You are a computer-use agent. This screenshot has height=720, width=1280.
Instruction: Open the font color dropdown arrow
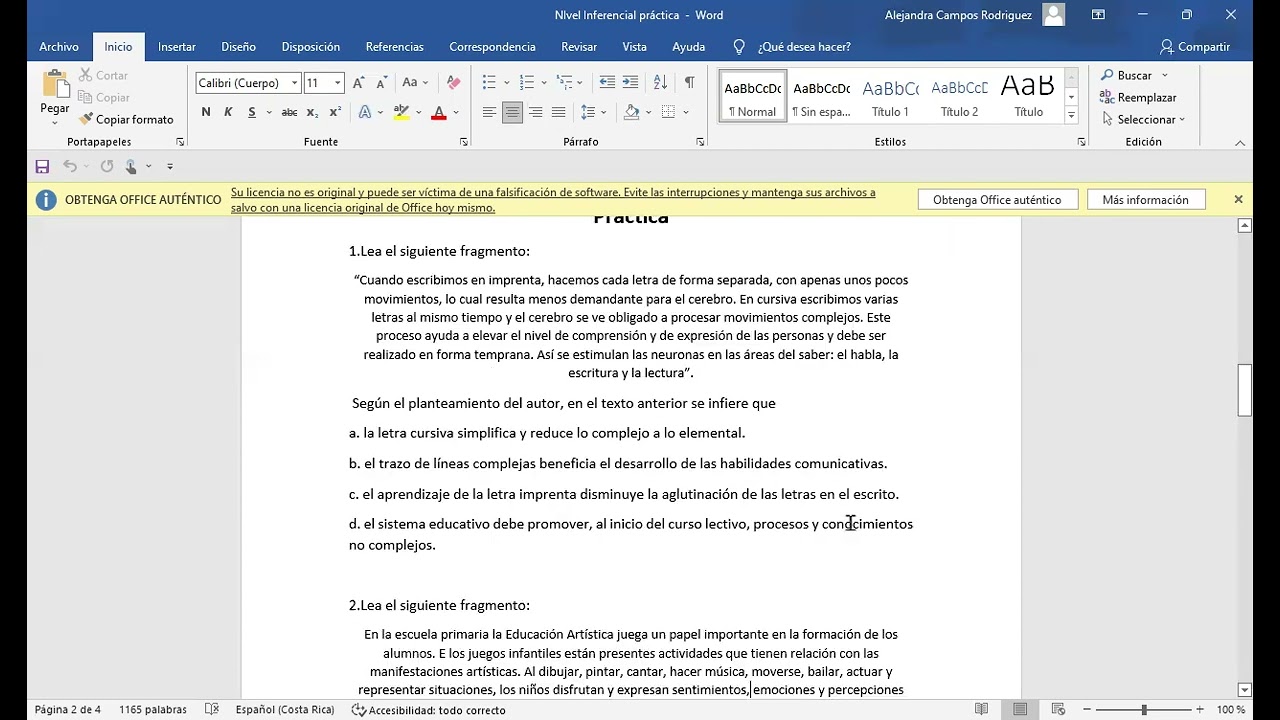click(x=456, y=112)
